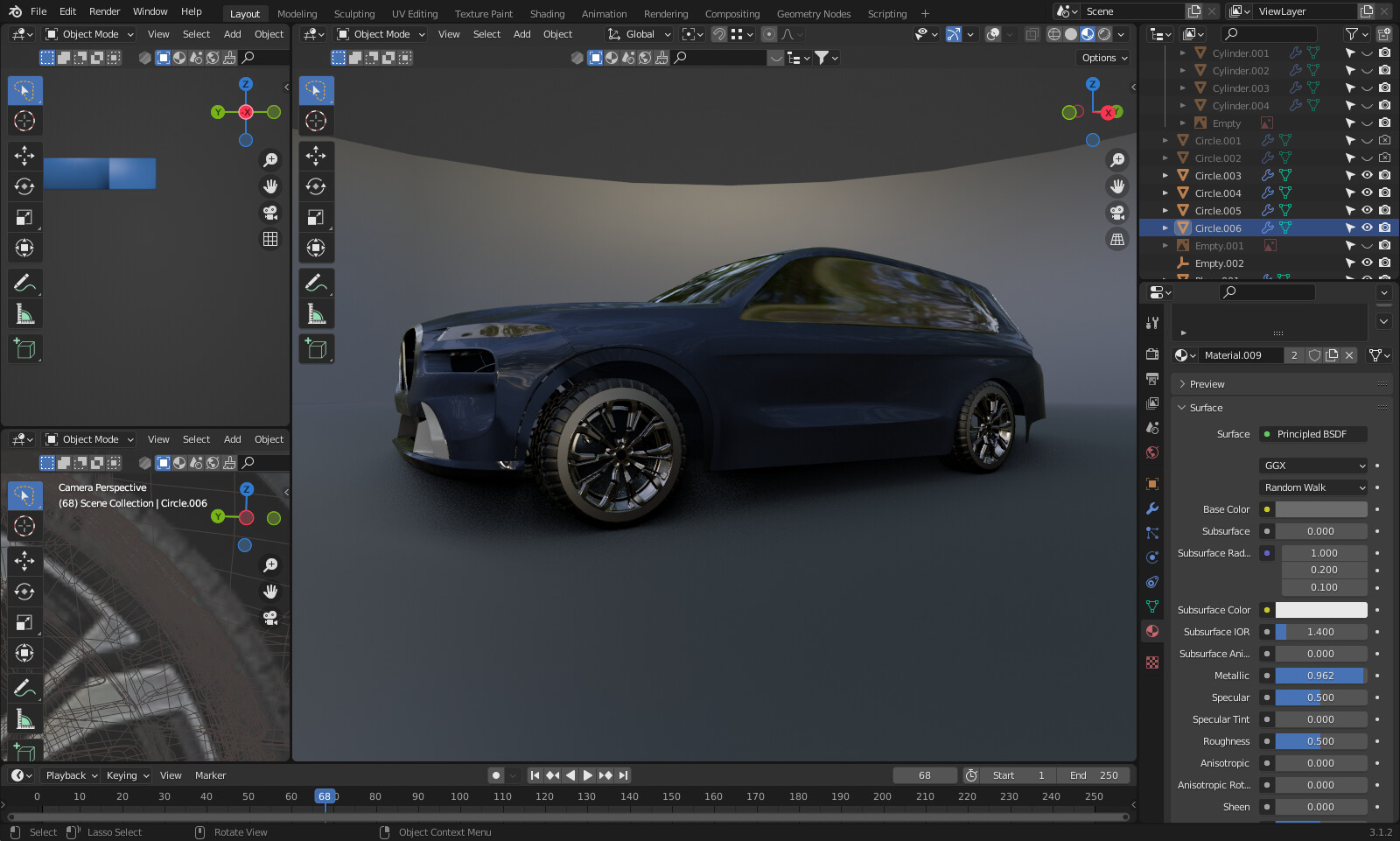Open Global transform orientation dropdown

(640, 34)
